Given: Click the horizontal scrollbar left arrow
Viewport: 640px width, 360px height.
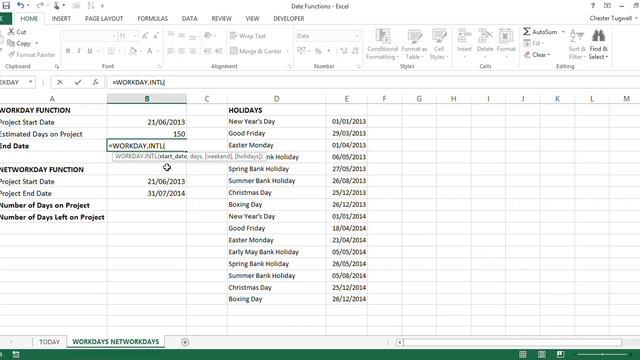Looking at the screenshot, I should point(400,342).
